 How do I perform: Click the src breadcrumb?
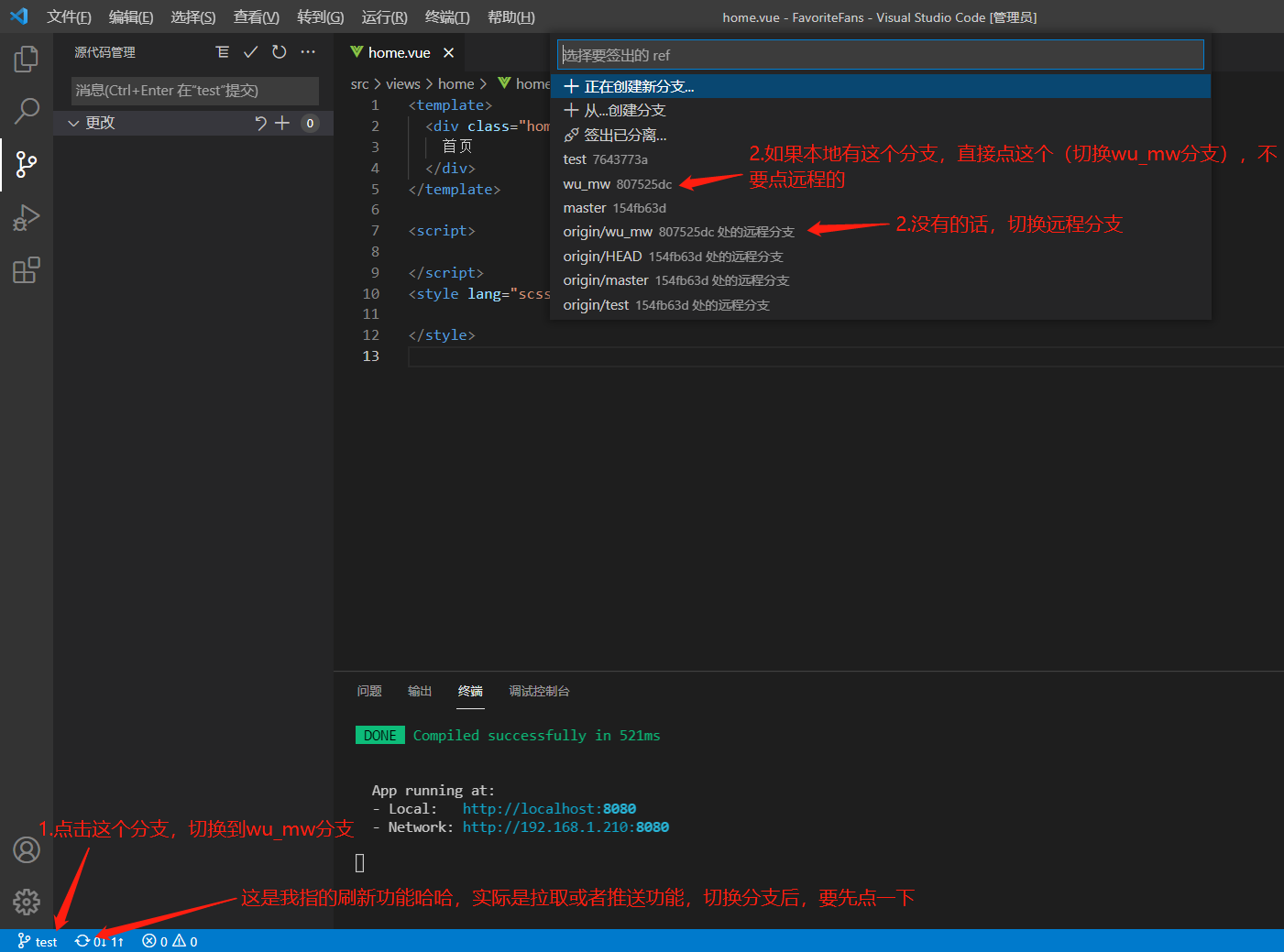tap(359, 84)
